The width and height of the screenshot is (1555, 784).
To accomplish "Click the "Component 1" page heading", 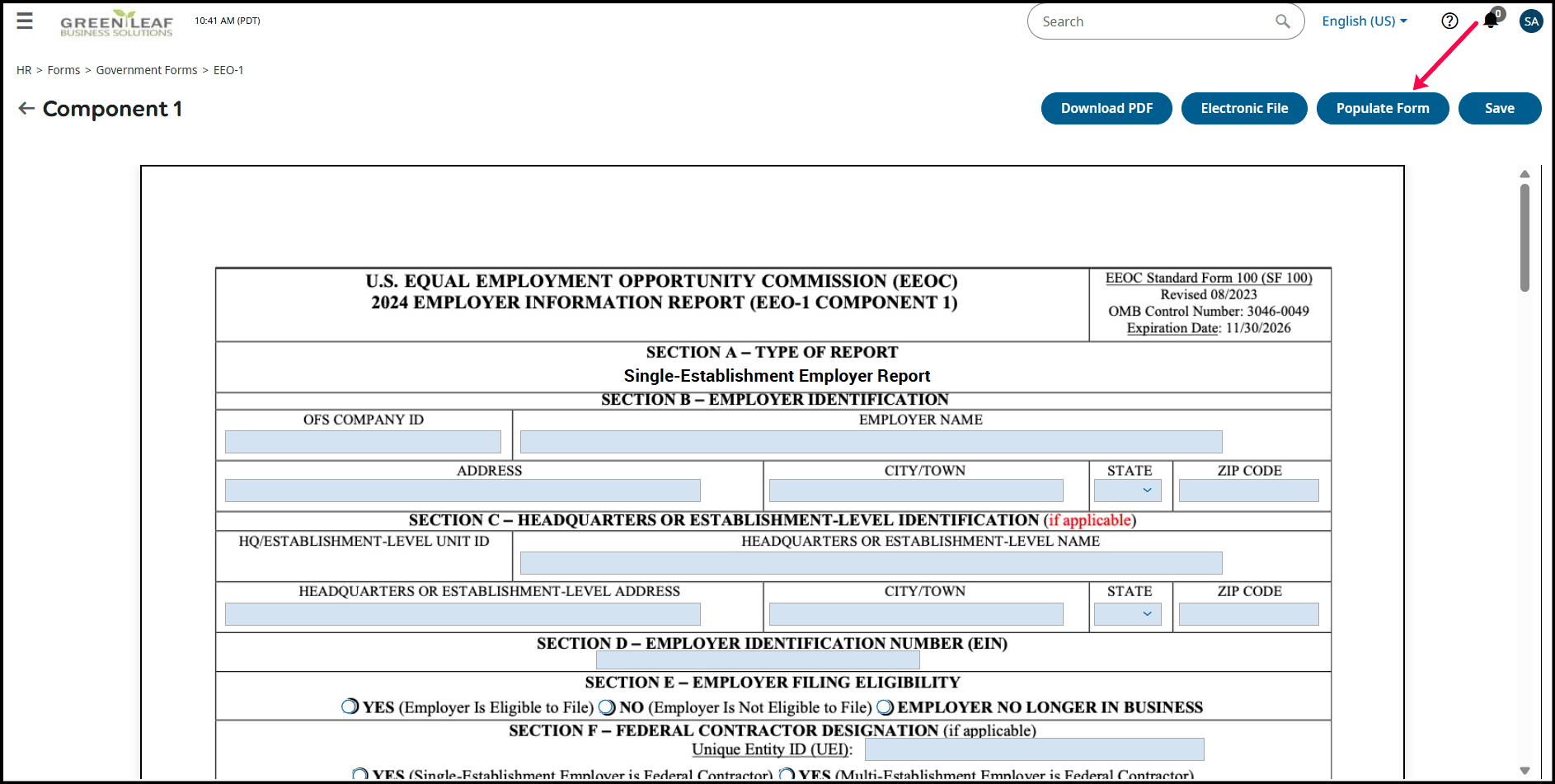I will 112,109.
